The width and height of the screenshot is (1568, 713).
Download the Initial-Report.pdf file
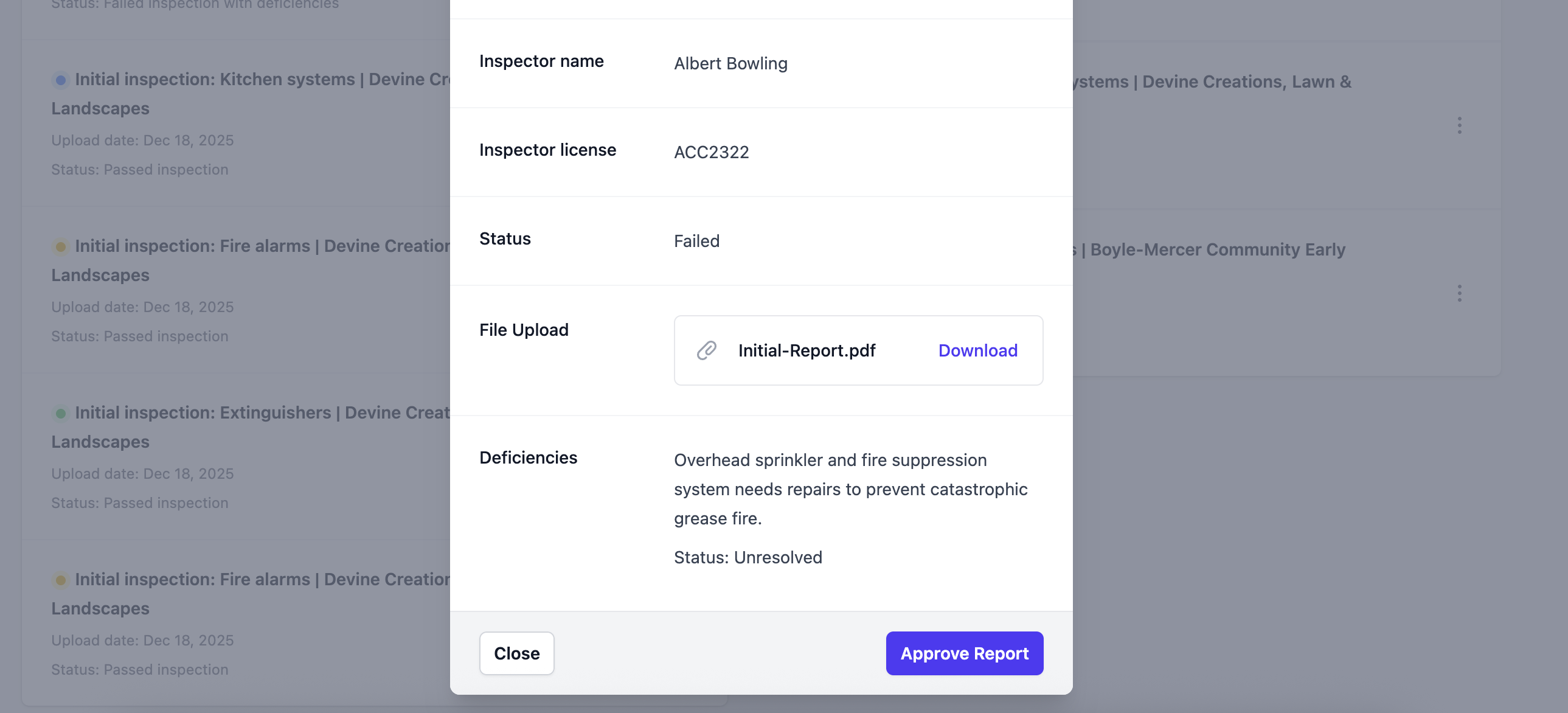tap(977, 350)
